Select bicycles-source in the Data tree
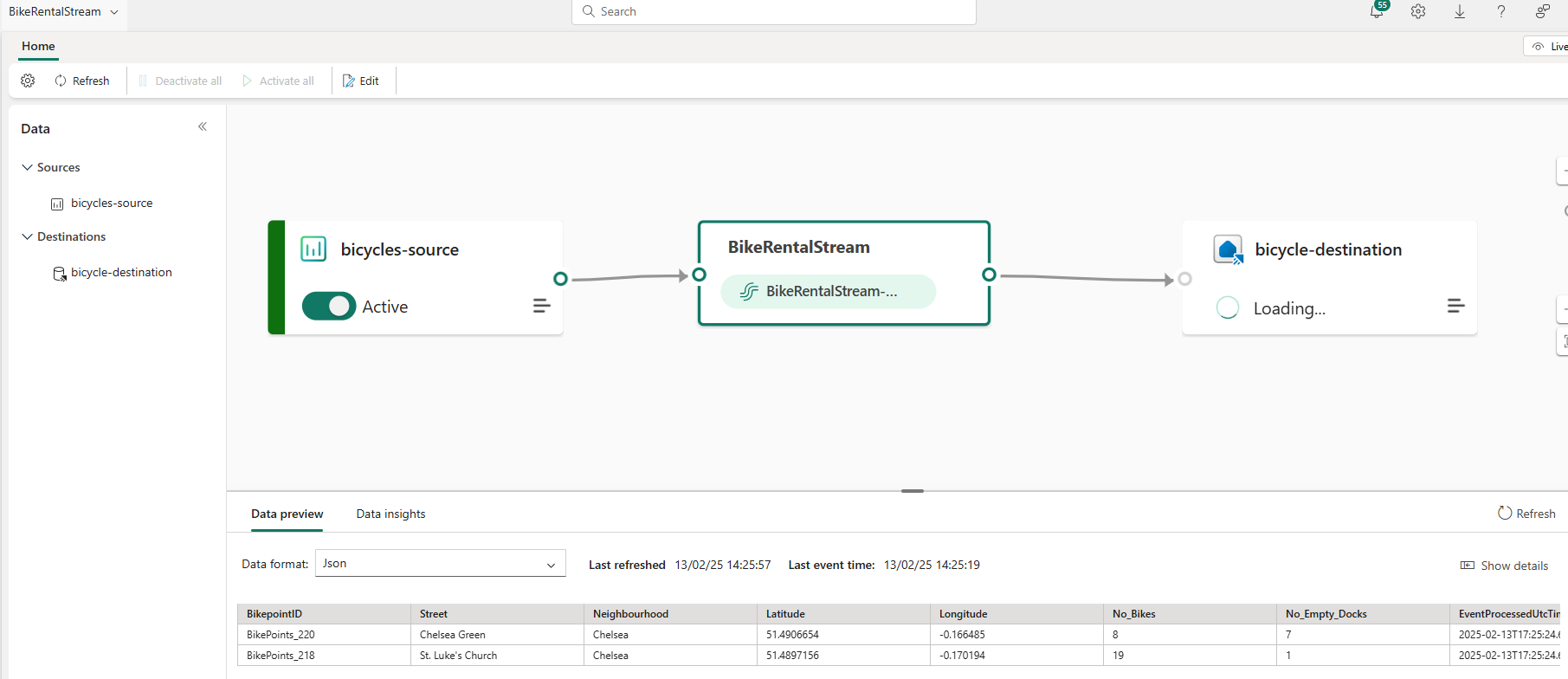Screen dimensions: 1568x679 [112, 203]
